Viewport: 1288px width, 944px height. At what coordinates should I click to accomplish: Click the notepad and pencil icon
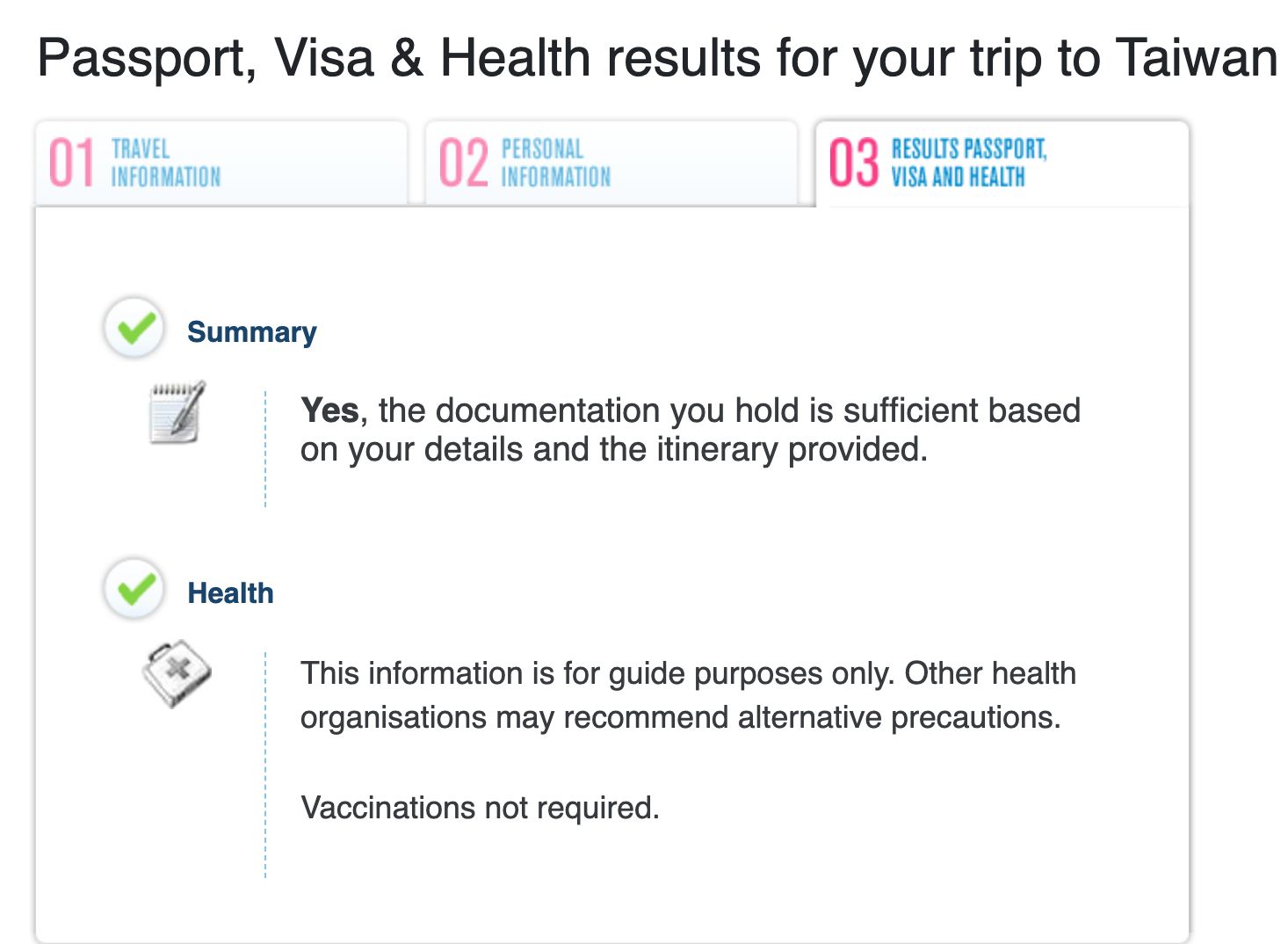177,412
